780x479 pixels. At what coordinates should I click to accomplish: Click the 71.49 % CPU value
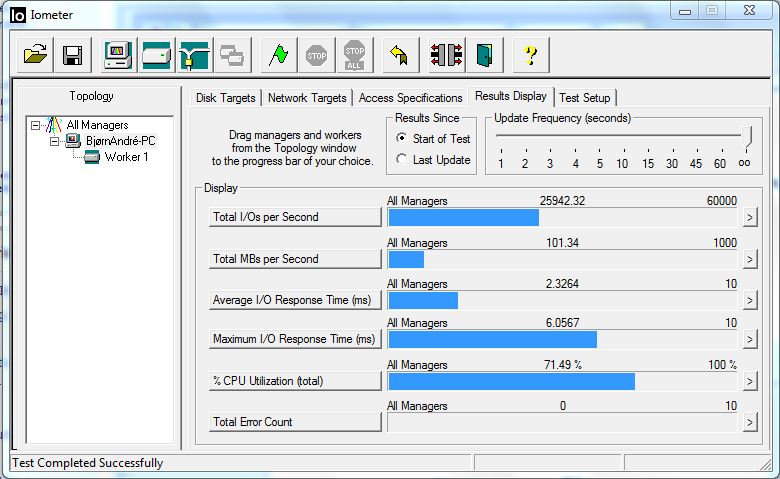coord(563,365)
